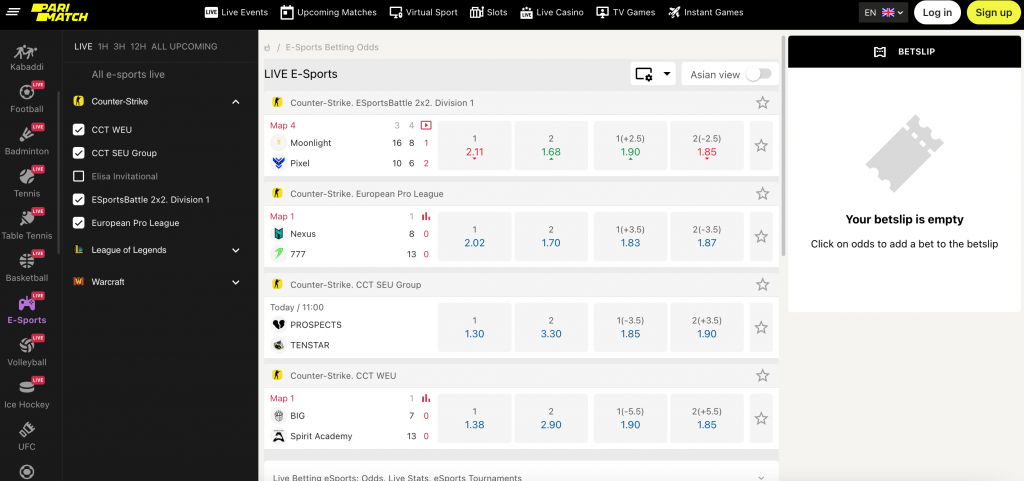
Task: Open Instant Games from top navigation
Action: [x=705, y=12]
